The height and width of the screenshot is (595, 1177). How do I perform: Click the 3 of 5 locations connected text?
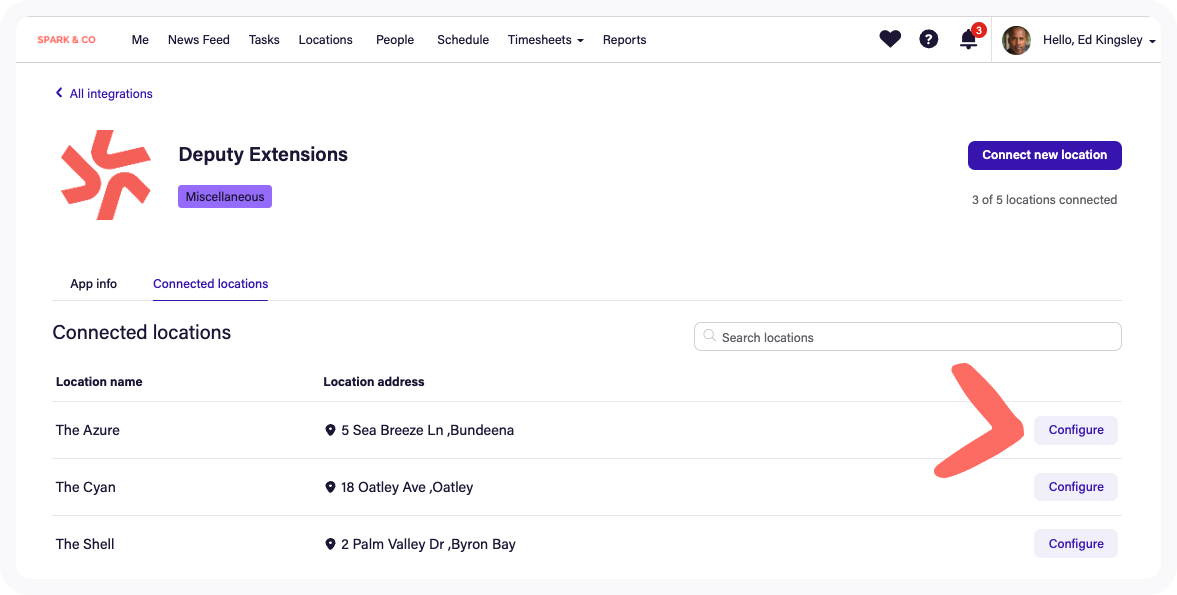click(1045, 200)
